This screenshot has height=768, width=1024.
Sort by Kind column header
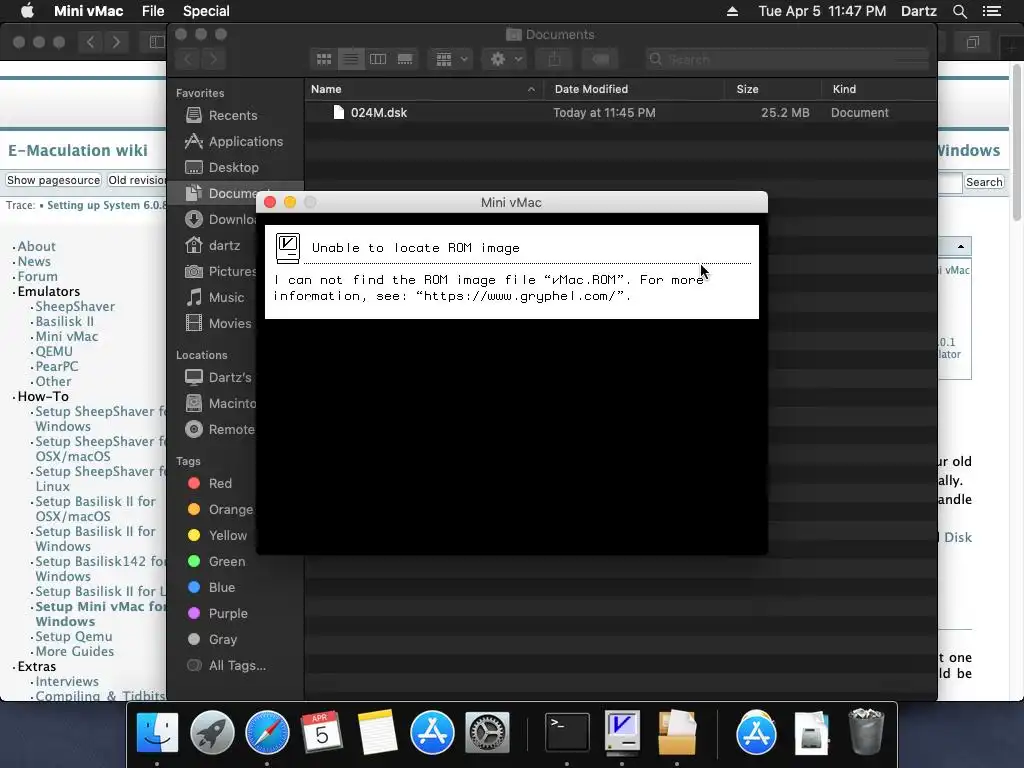879,89
